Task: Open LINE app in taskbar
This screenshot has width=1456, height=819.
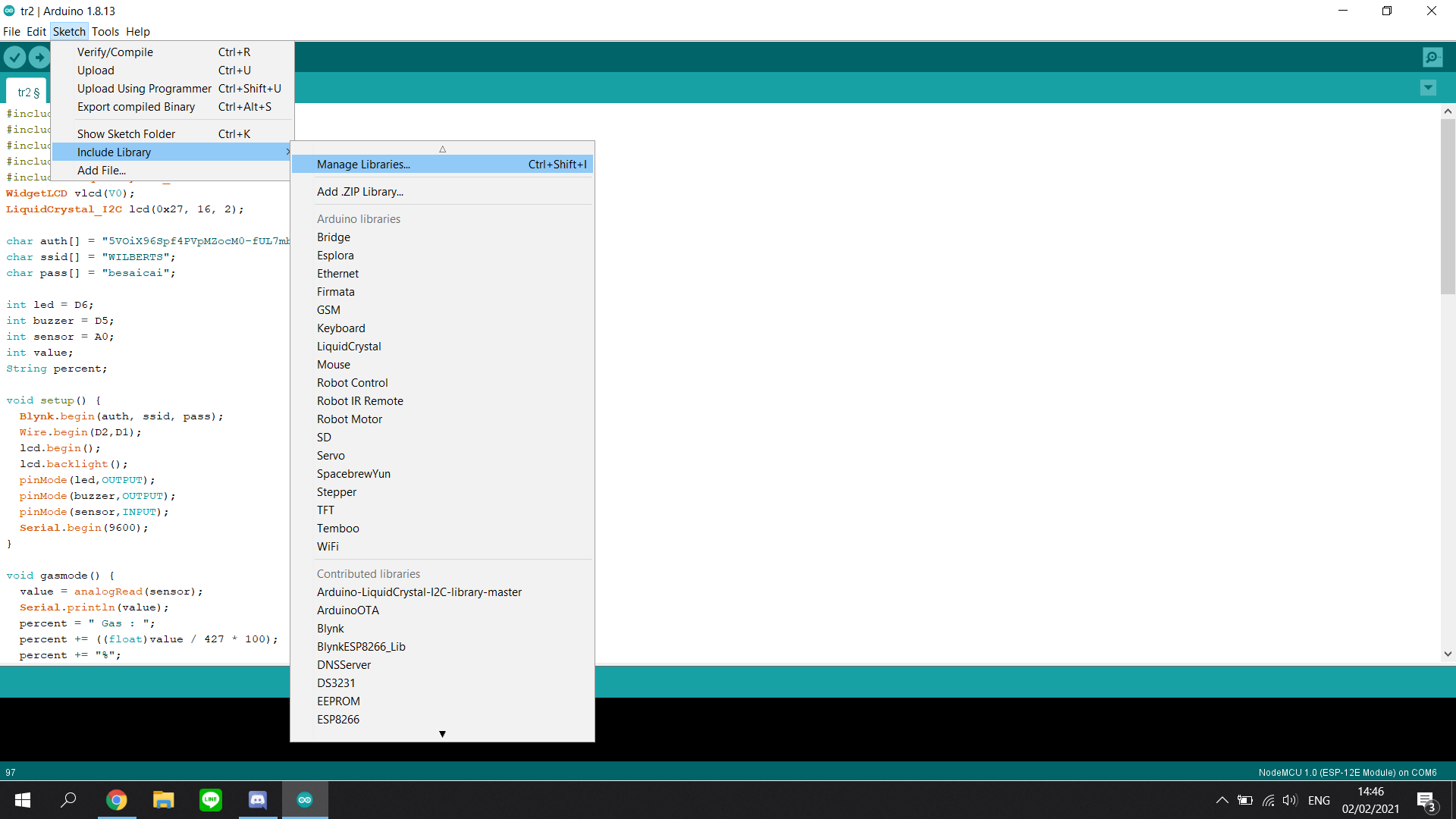Action: coord(211,800)
